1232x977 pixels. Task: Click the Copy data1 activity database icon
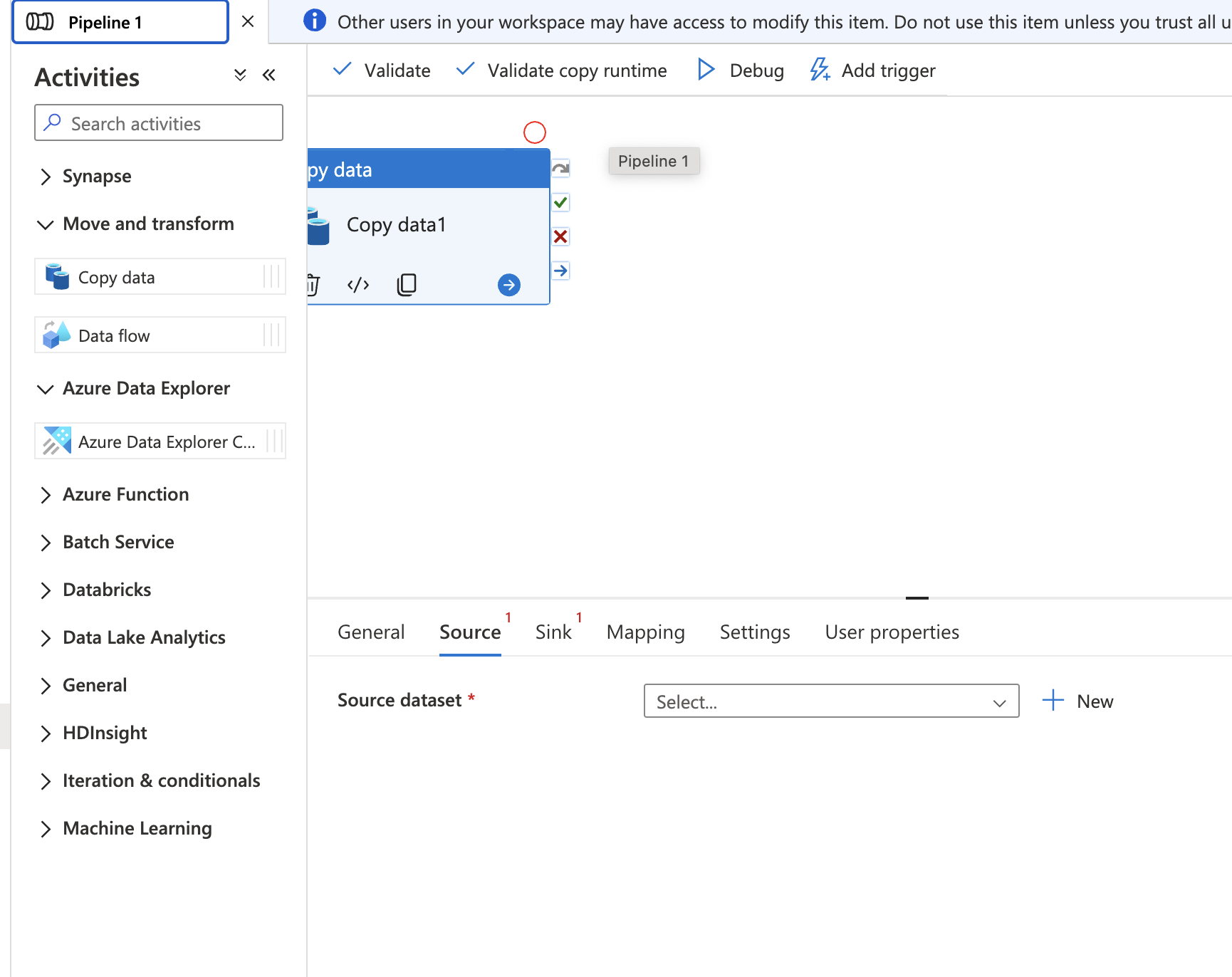pos(318,226)
